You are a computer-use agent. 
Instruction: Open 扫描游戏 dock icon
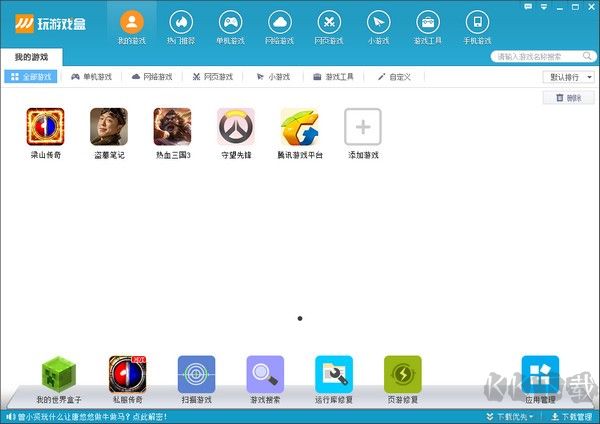(197, 374)
